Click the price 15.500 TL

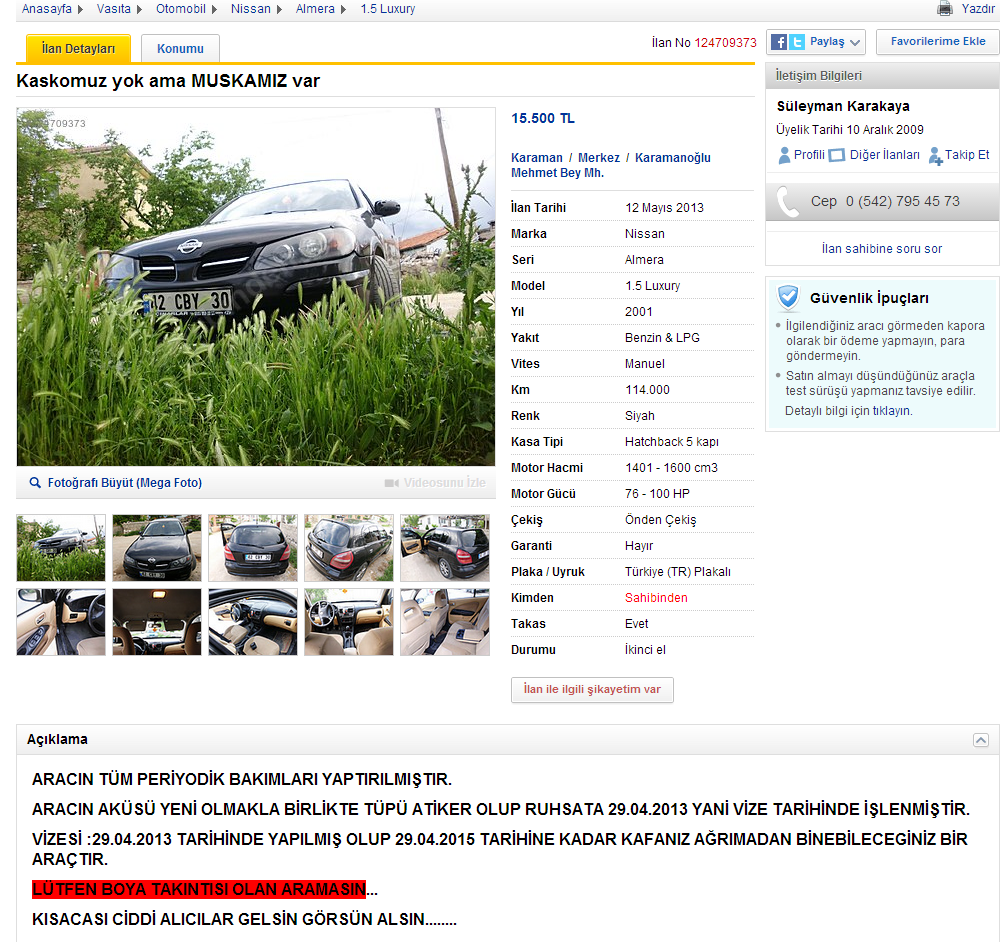(543, 119)
